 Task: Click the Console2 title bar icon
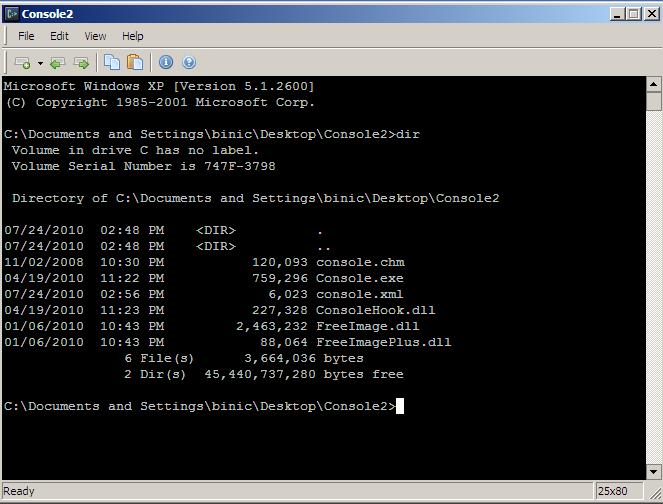(x=12, y=14)
